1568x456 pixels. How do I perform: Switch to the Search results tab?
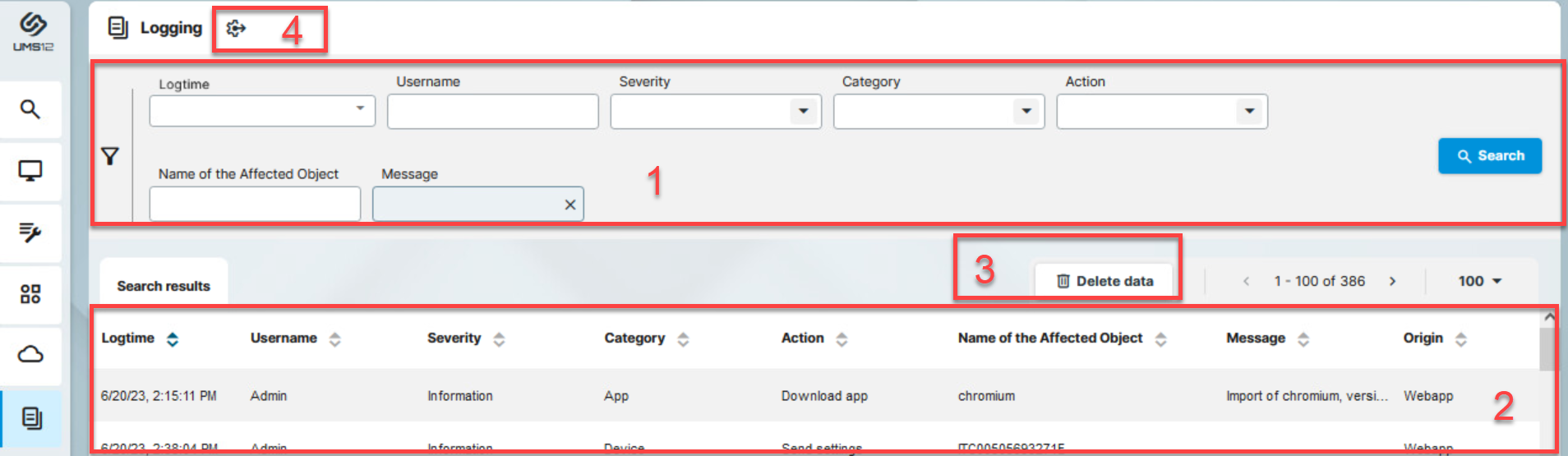pyautogui.click(x=164, y=286)
